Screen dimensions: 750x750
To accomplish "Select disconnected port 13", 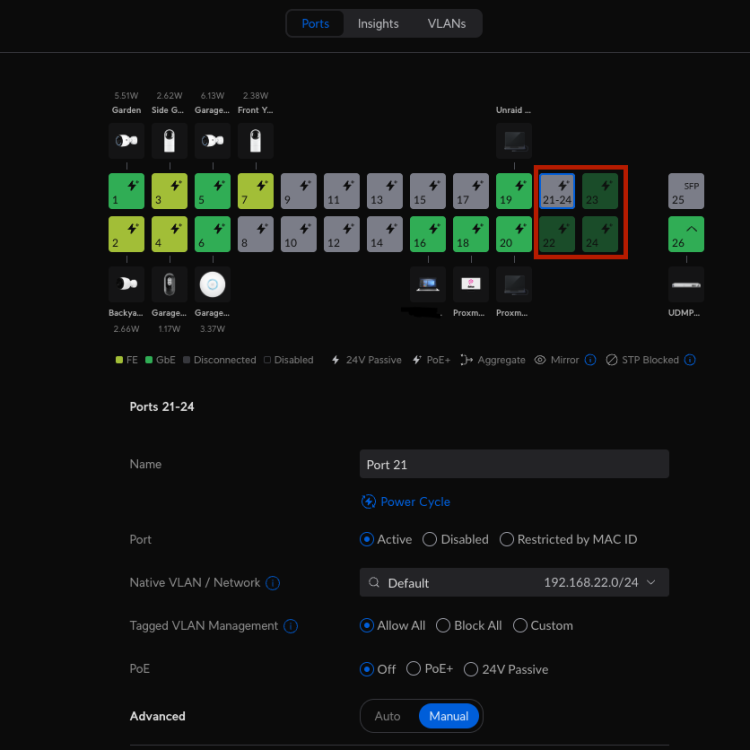I will [x=385, y=191].
